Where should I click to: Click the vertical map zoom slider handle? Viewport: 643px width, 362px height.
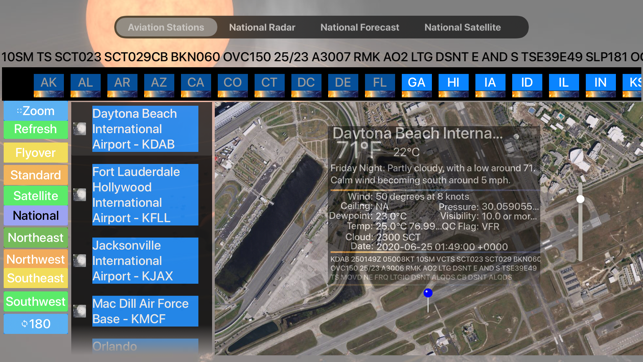(580, 199)
